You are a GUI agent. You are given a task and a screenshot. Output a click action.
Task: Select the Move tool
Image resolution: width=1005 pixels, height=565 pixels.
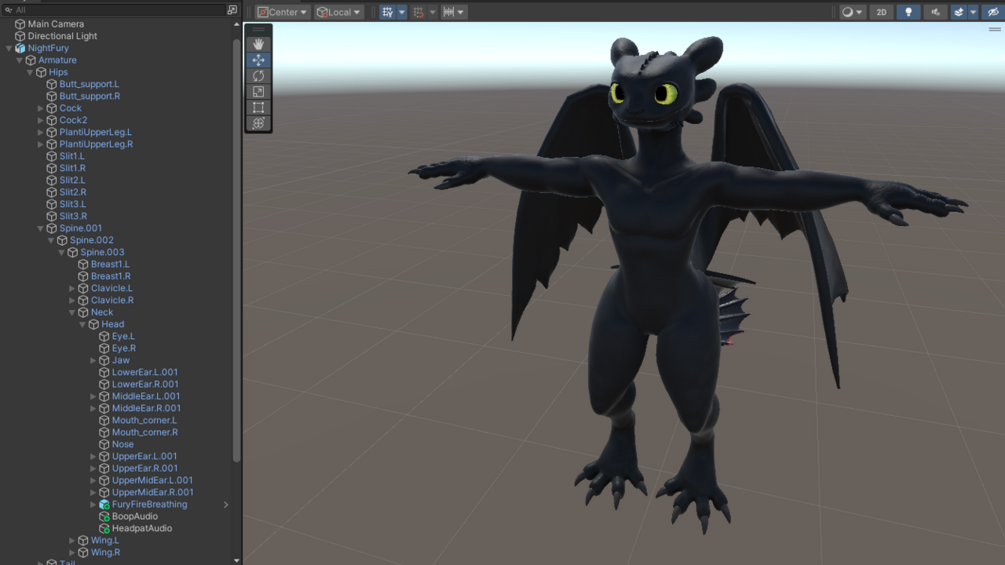(258, 60)
